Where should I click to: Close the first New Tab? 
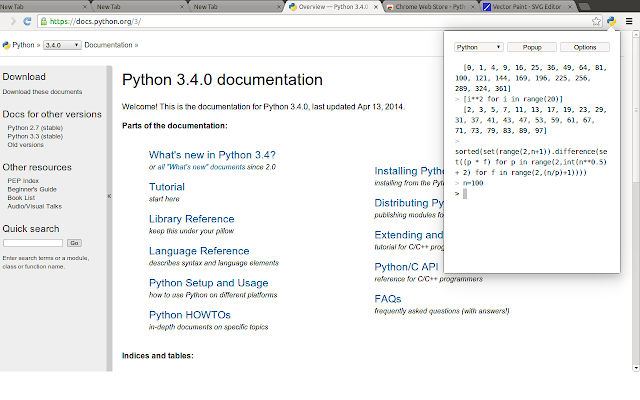point(85,7)
